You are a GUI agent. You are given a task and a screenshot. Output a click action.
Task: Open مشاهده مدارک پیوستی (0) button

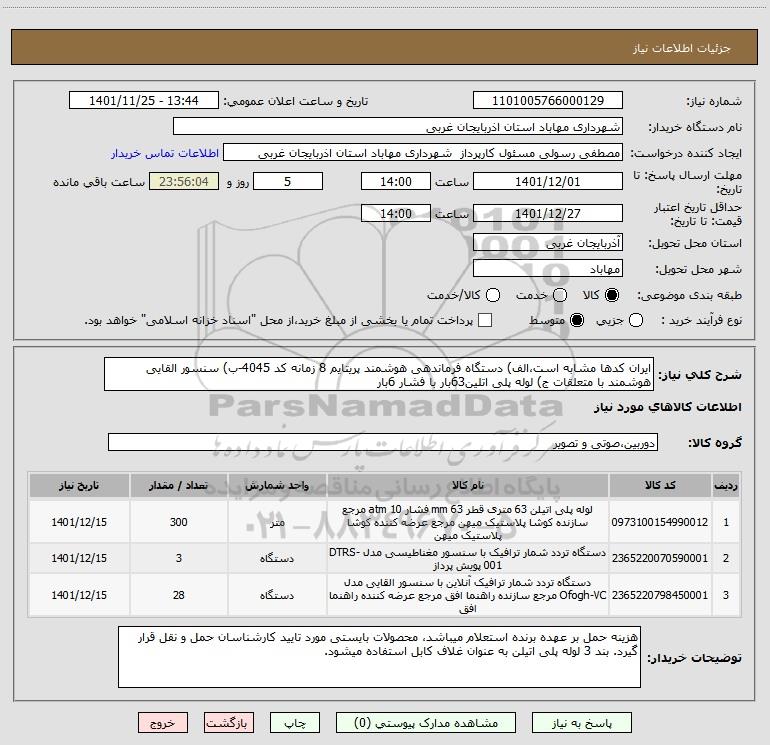click(426, 723)
